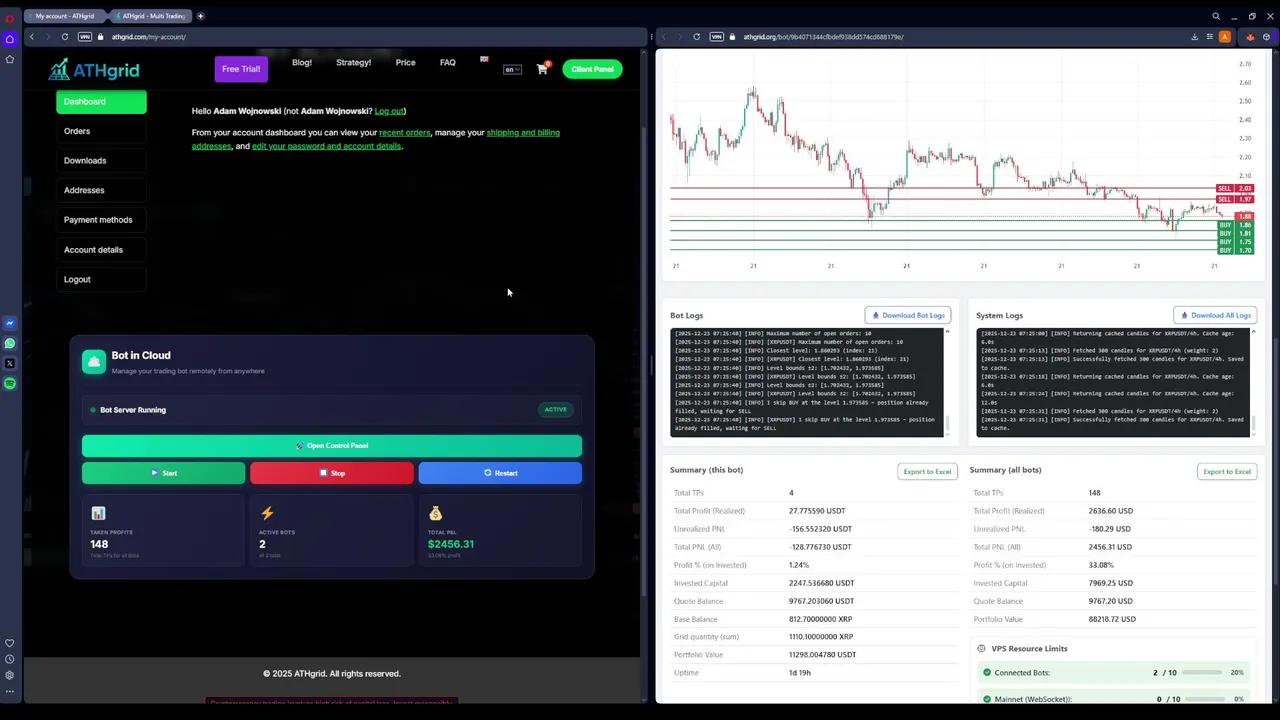Click the System Logs console area
The width and height of the screenshot is (1280, 720).
click(1114, 382)
